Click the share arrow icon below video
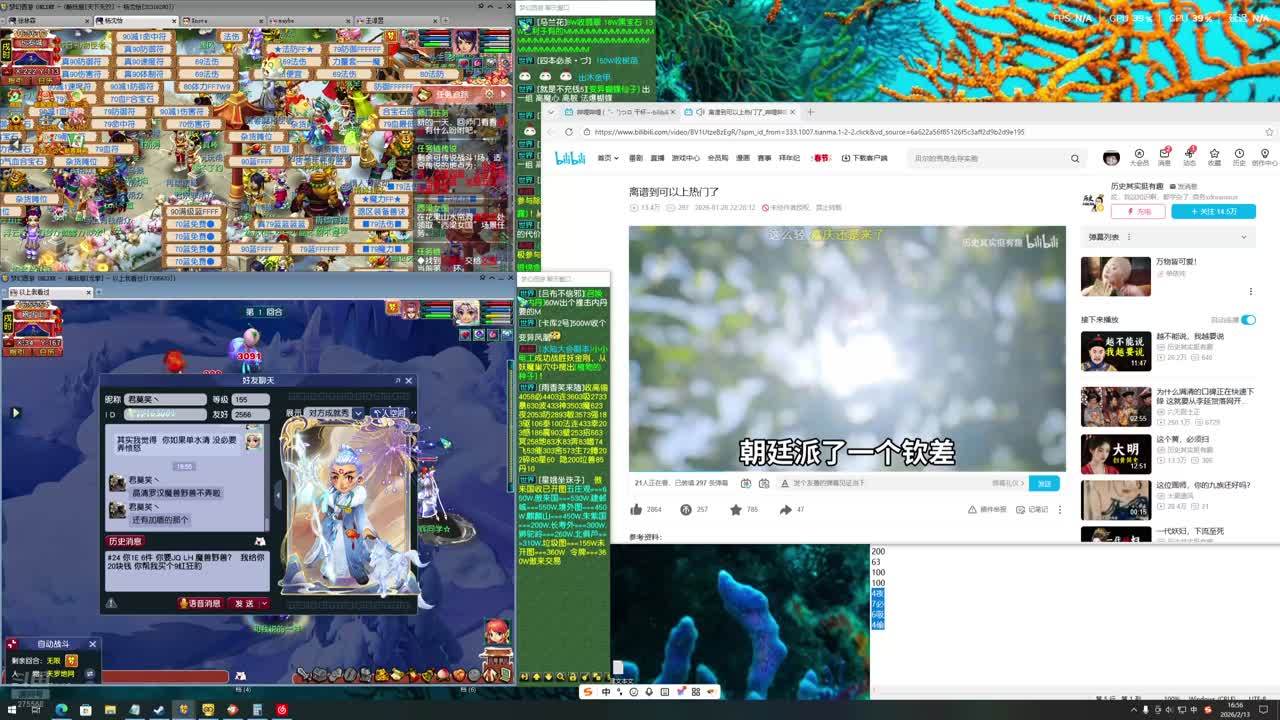Image resolution: width=1280 pixels, height=720 pixels. tap(784, 509)
